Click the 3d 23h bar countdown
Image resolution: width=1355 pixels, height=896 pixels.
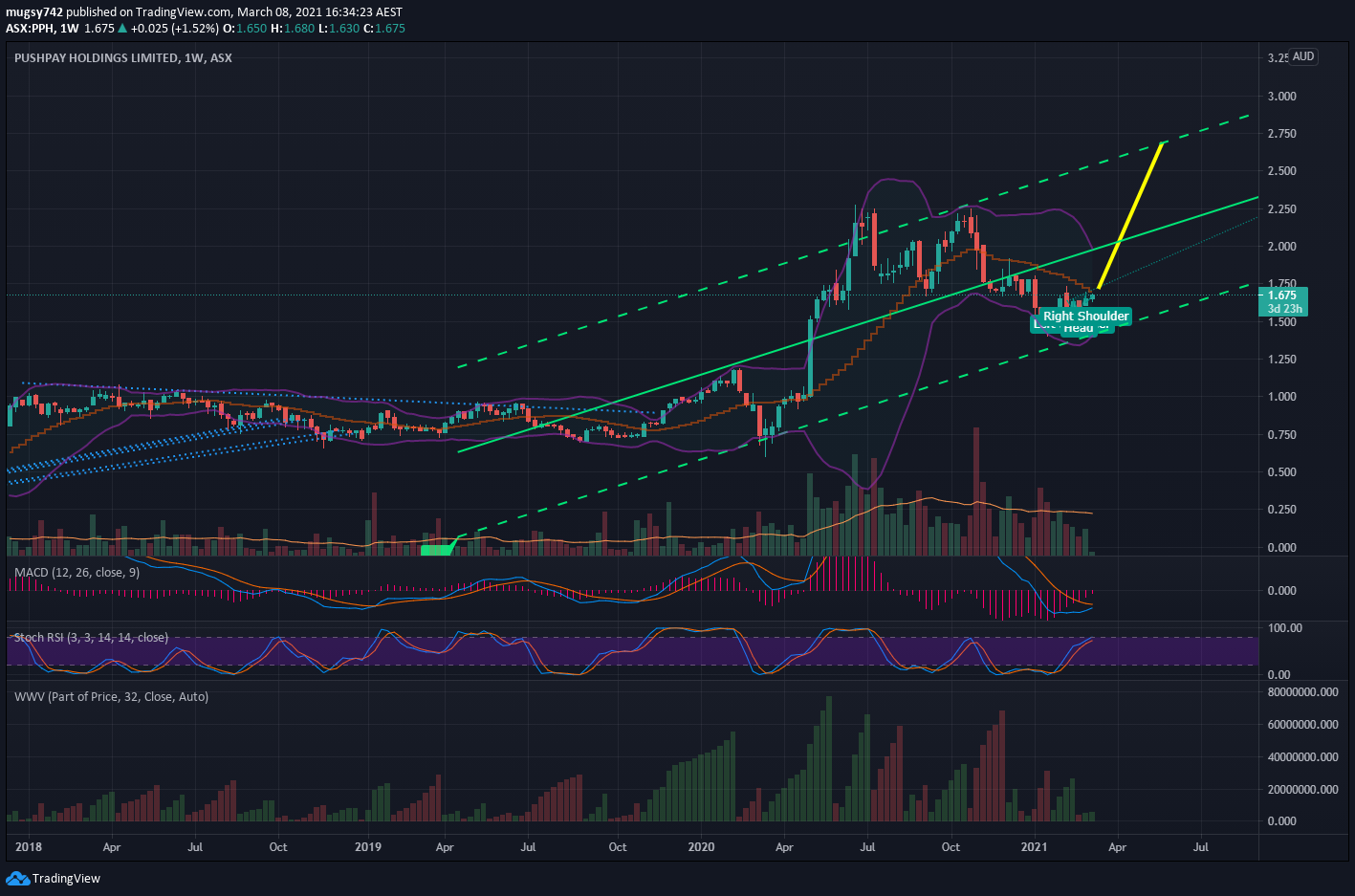1284,309
